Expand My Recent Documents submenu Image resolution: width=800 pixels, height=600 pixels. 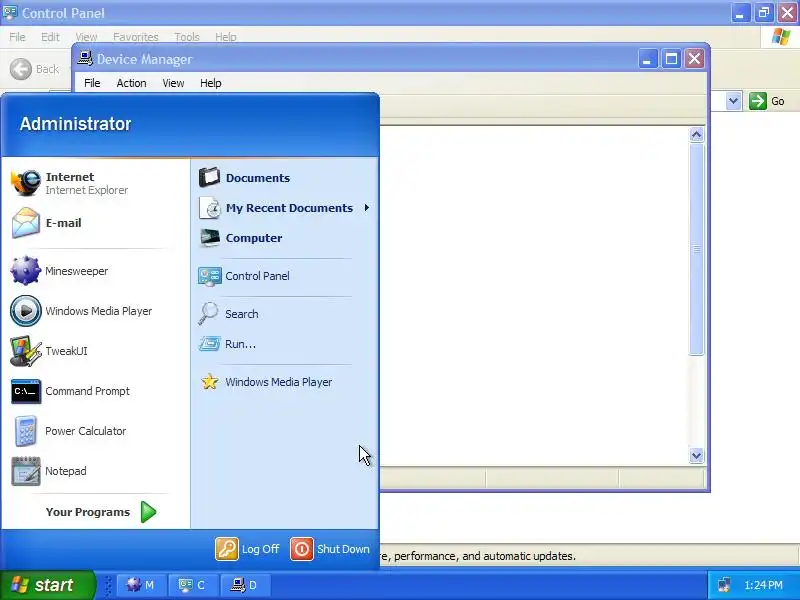pyautogui.click(x=285, y=208)
